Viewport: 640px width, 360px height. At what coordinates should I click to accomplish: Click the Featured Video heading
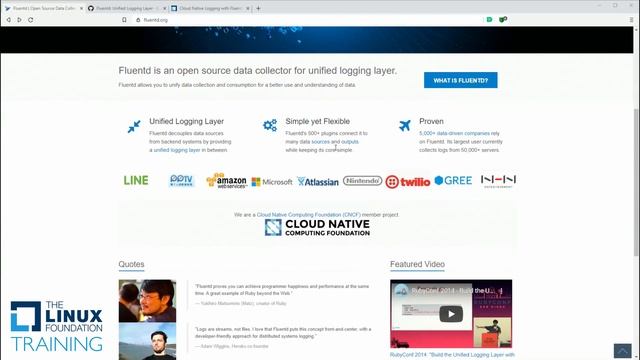[x=417, y=264]
